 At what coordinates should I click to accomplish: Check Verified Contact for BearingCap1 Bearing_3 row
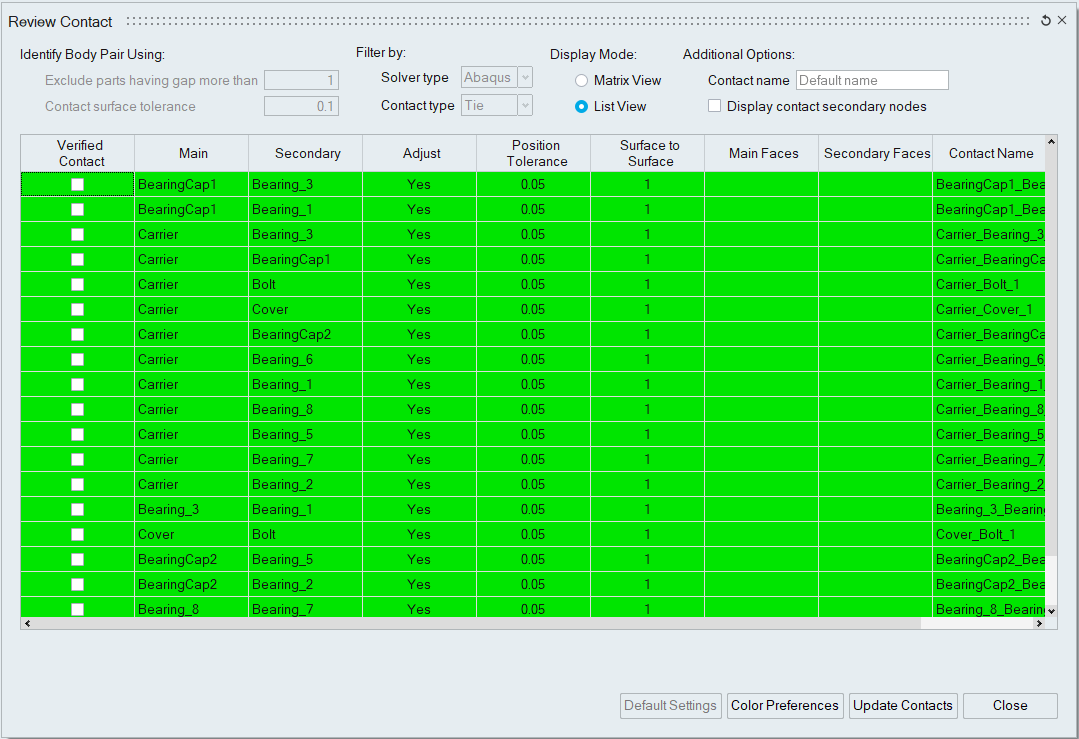click(x=77, y=185)
